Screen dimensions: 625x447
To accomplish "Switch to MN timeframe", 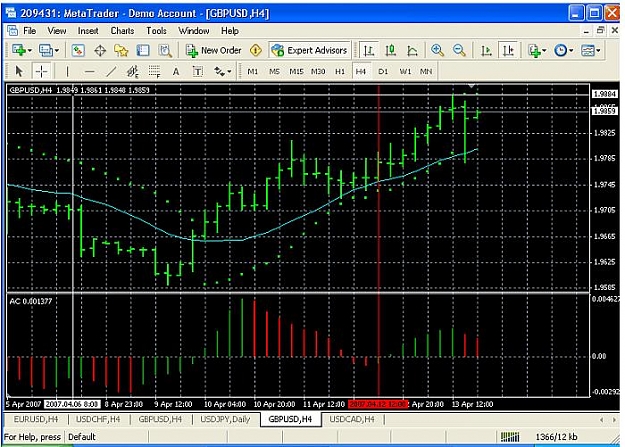I will [426, 71].
